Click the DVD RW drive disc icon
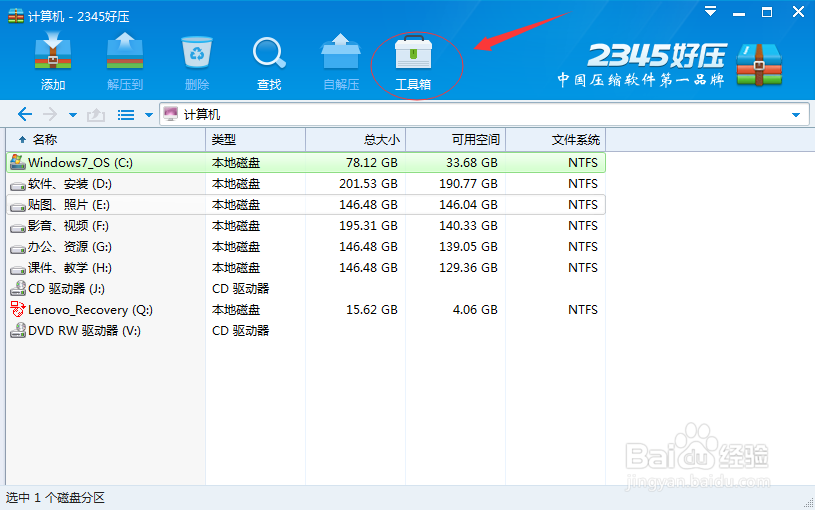Screen dimensions: 815x510 point(18,330)
